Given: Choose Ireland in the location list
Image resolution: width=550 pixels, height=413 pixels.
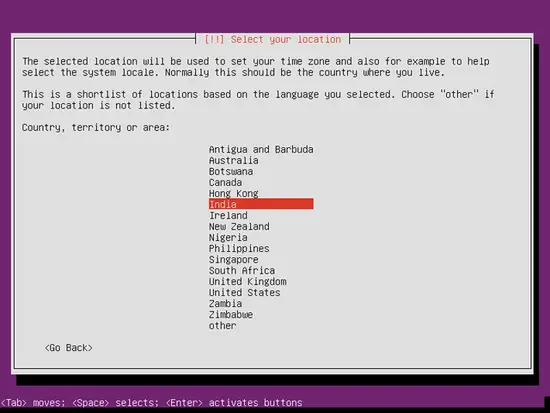Looking at the screenshot, I should pos(228,215).
